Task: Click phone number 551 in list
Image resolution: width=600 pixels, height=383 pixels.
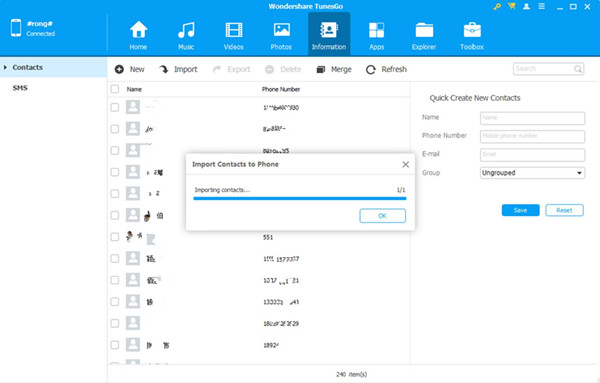Action: point(268,237)
